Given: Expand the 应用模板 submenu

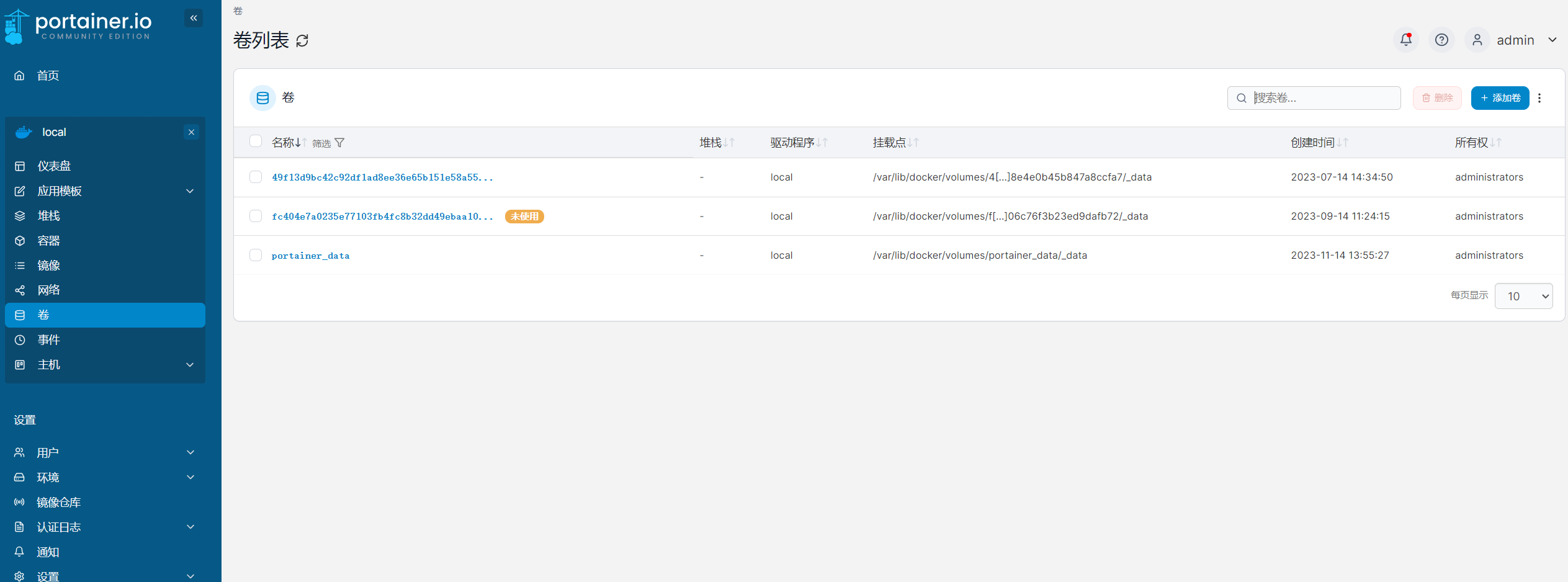Looking at the screenshot, I should (190, 191).
